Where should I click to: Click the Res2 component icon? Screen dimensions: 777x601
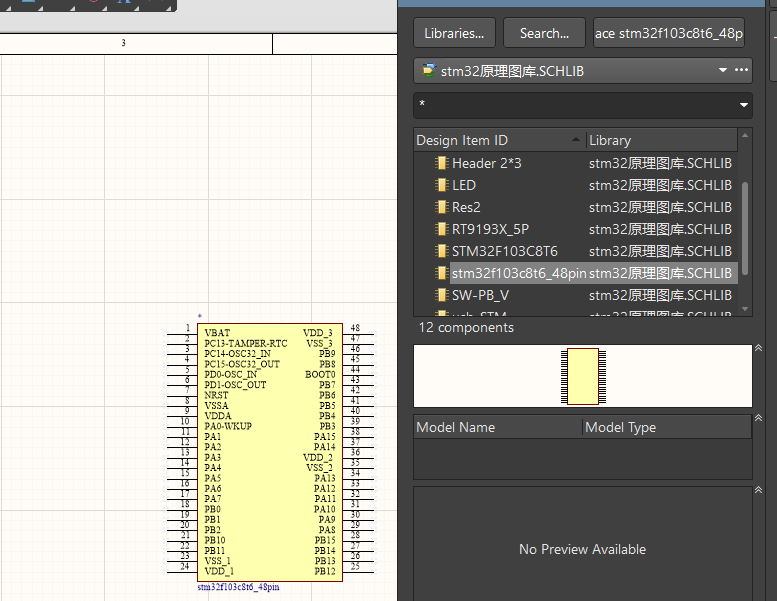click(x=441, y=207)
